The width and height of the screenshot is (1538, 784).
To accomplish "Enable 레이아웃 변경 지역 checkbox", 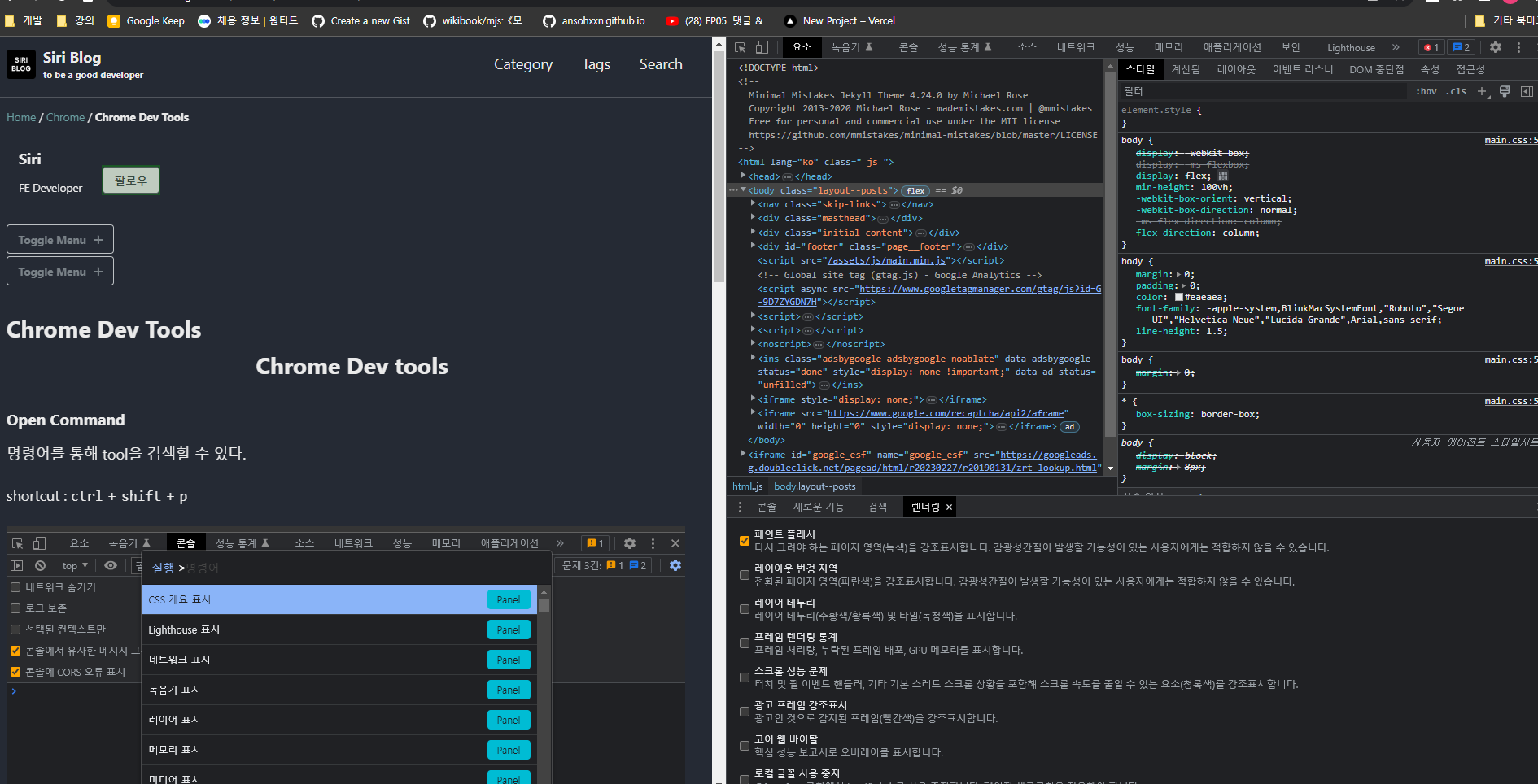I will (745, 574).
